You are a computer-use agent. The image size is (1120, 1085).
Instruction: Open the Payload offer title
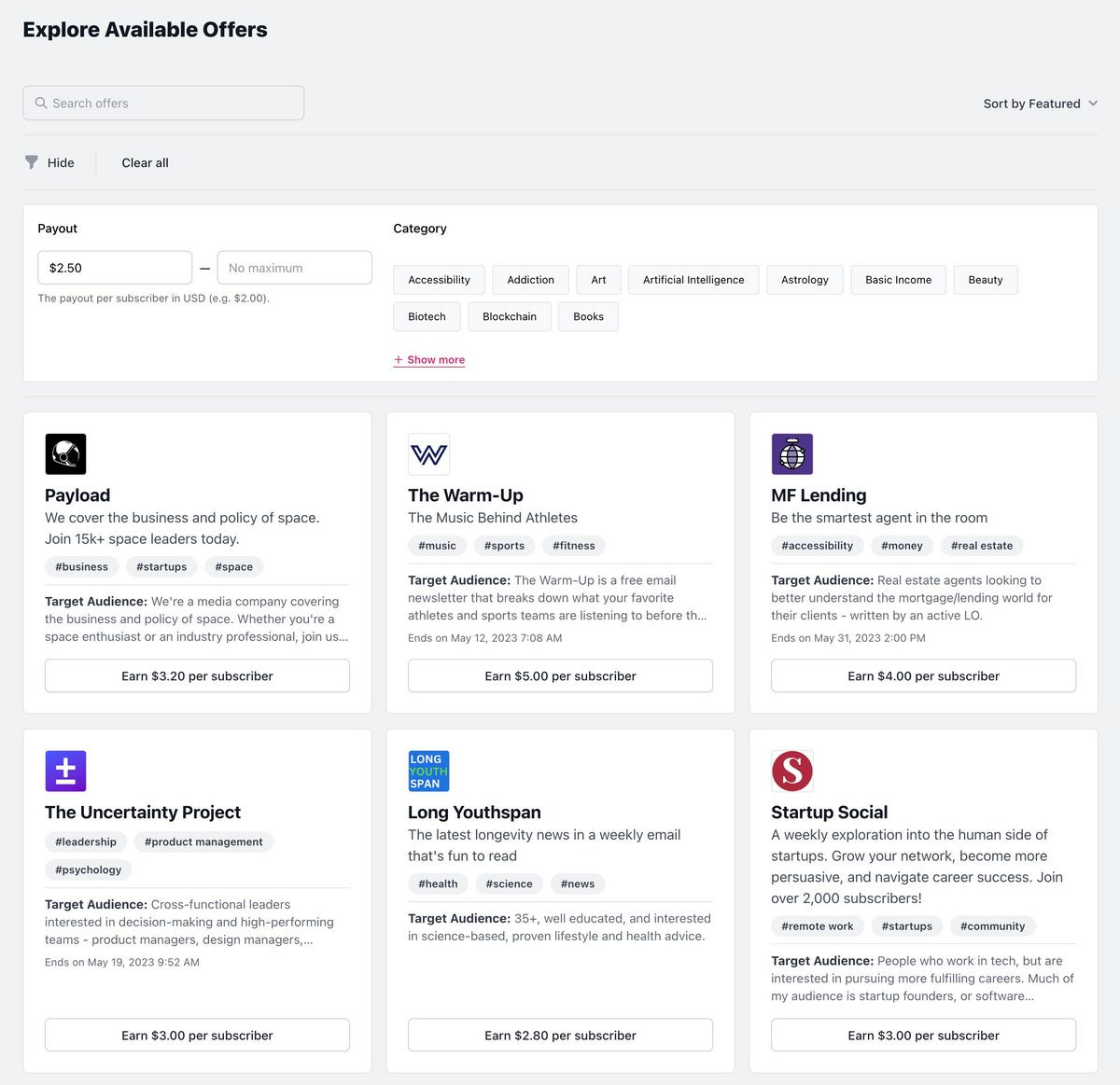77,495
